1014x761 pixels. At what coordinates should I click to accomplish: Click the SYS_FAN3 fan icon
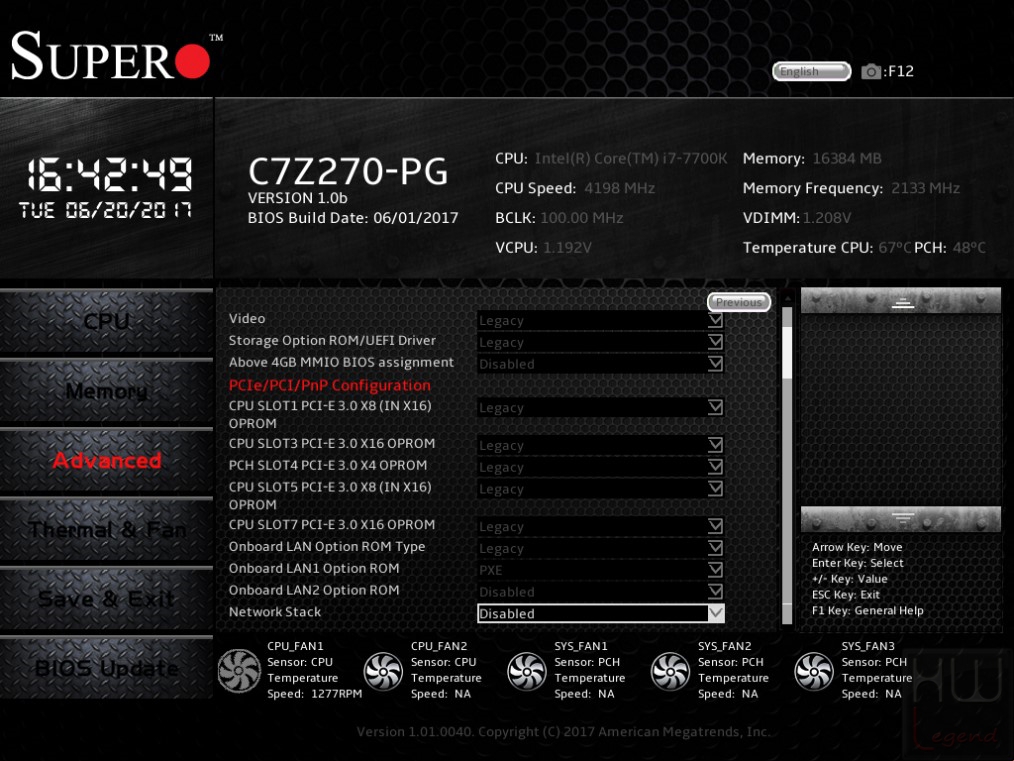pos(814,670)
